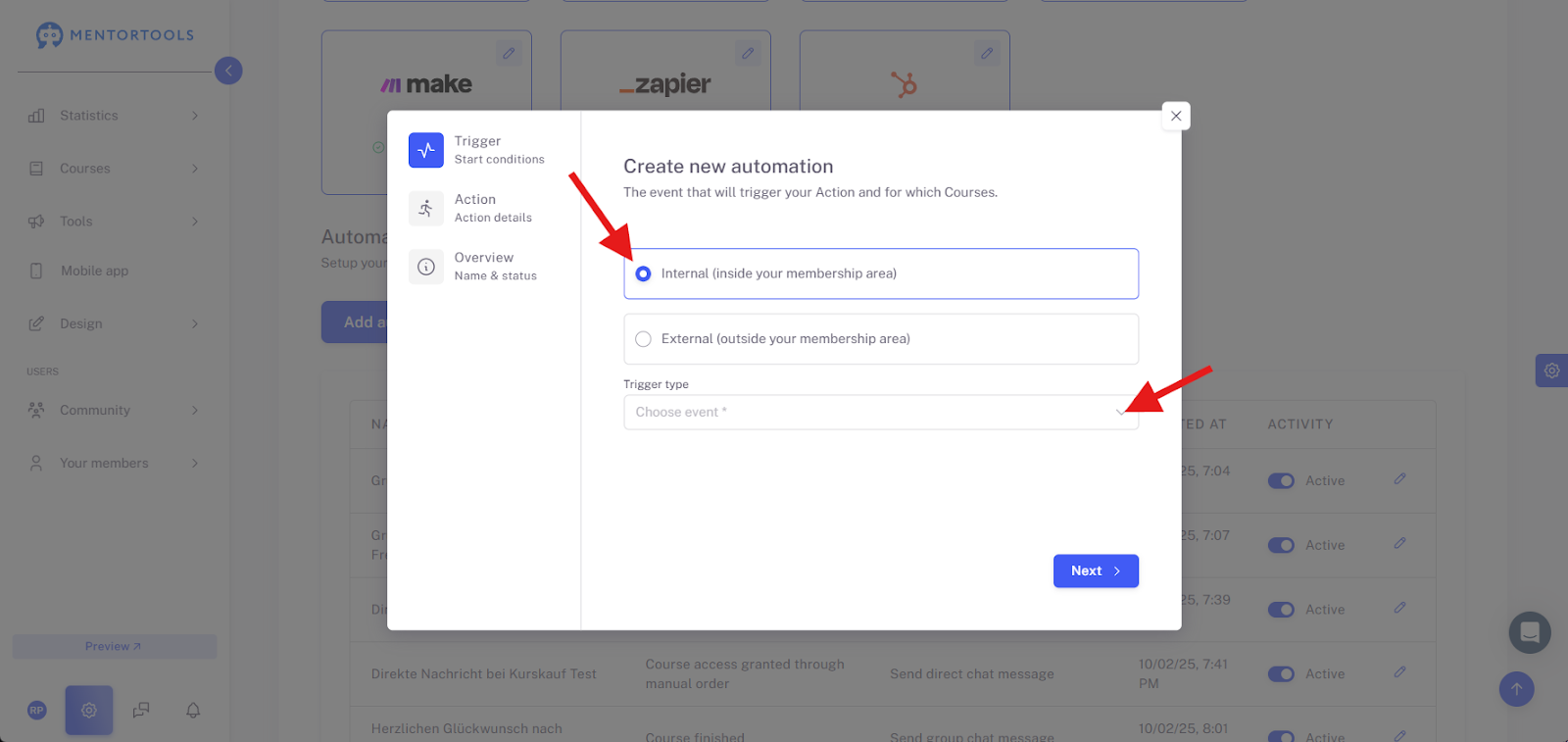
Task: Open the Courses sidebar item
Action: click(114, 169)
